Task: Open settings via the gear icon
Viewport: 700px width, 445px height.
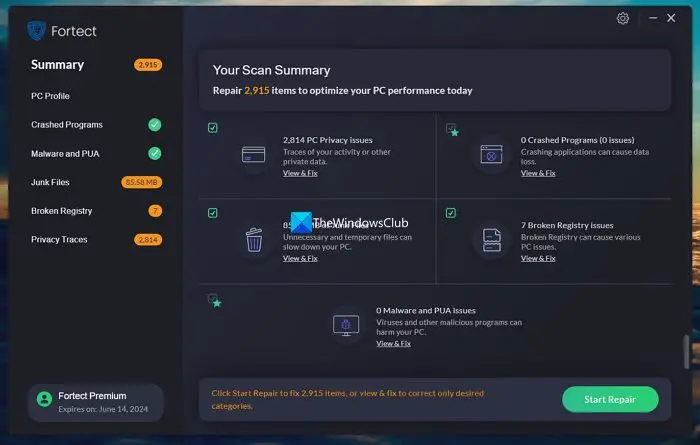Action: tap(623, 18)
